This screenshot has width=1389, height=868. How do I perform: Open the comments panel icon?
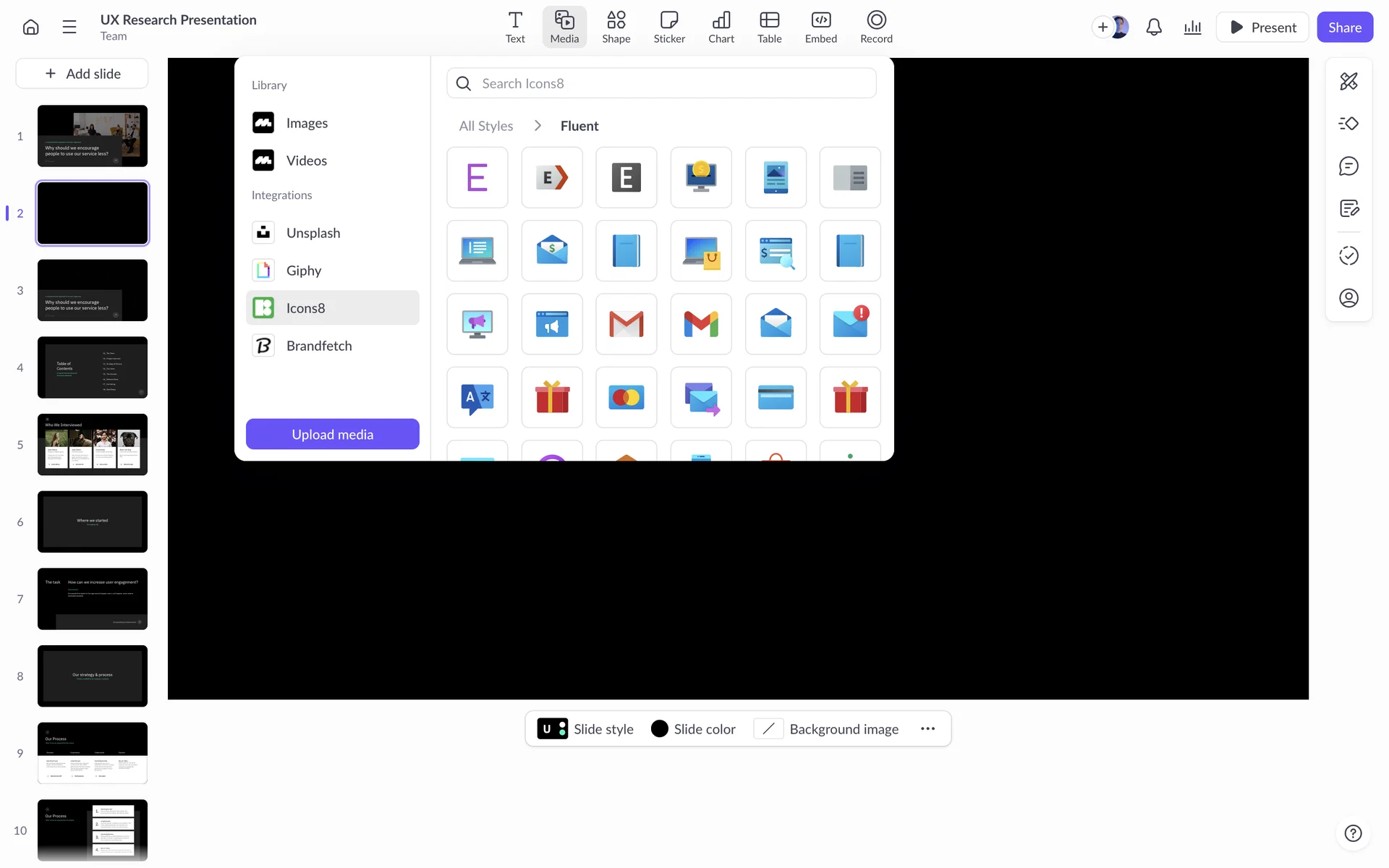[x=1348, y=166]
